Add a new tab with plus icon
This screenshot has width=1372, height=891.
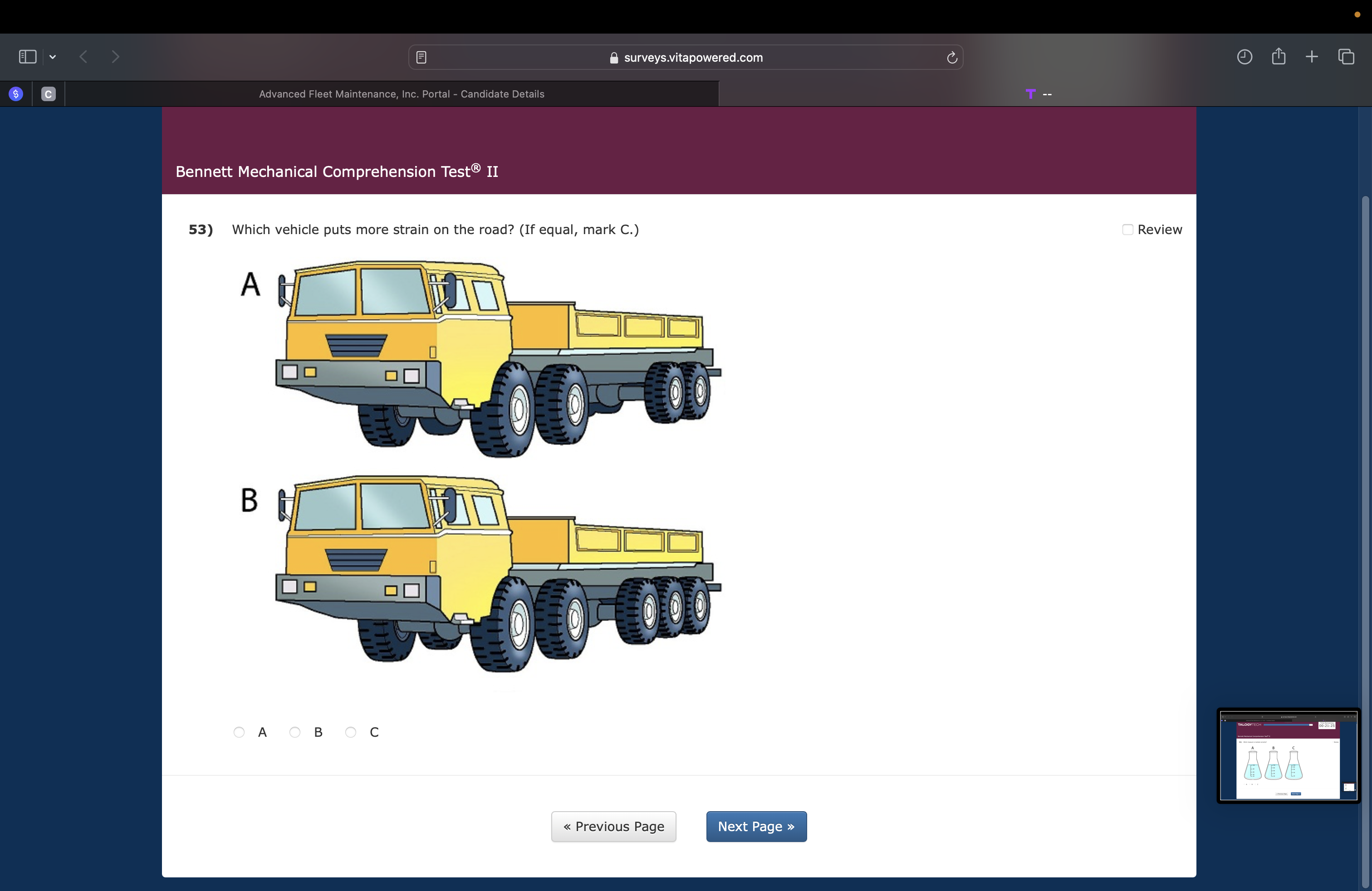click(x=1312, y=56)
